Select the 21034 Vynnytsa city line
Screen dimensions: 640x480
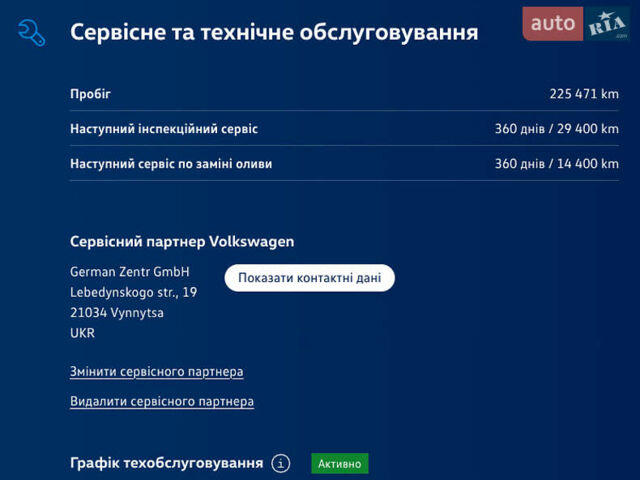pyautogui.click(x=116, y=313)
